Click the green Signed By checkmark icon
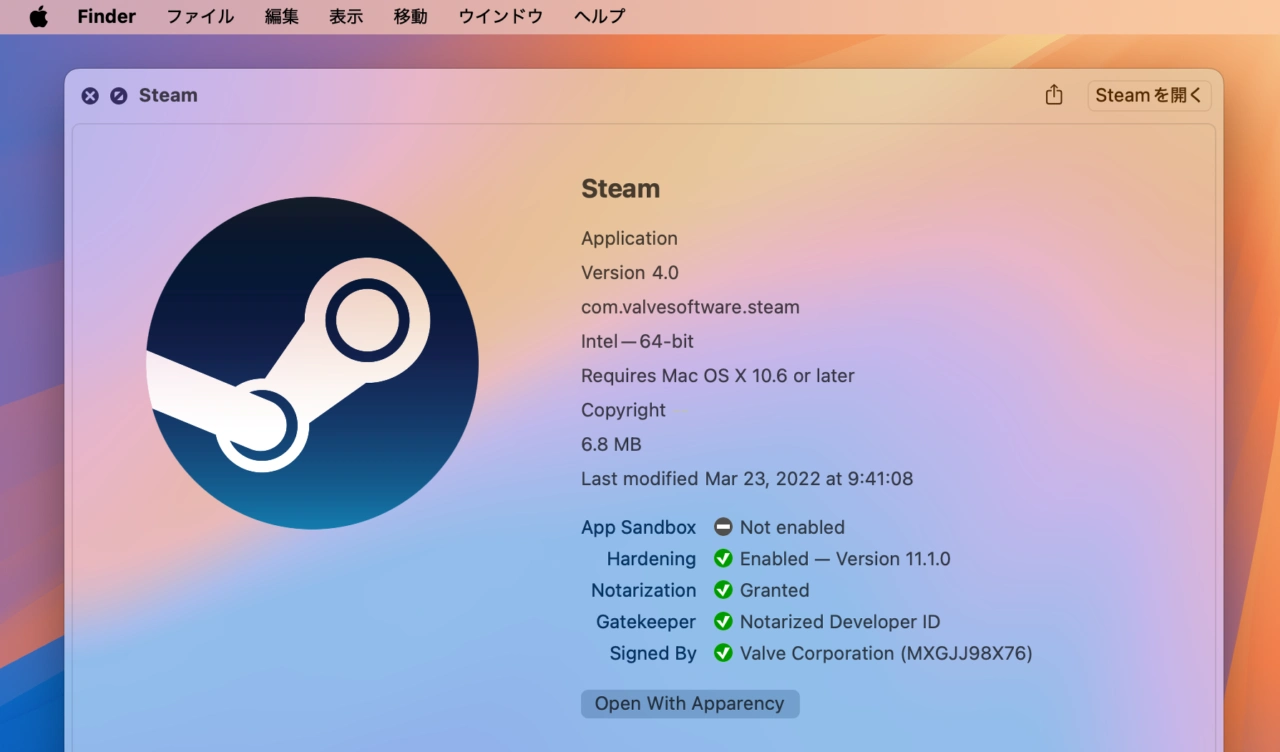1280x752 pixels. pyautogui.click(x=723, y=653)
